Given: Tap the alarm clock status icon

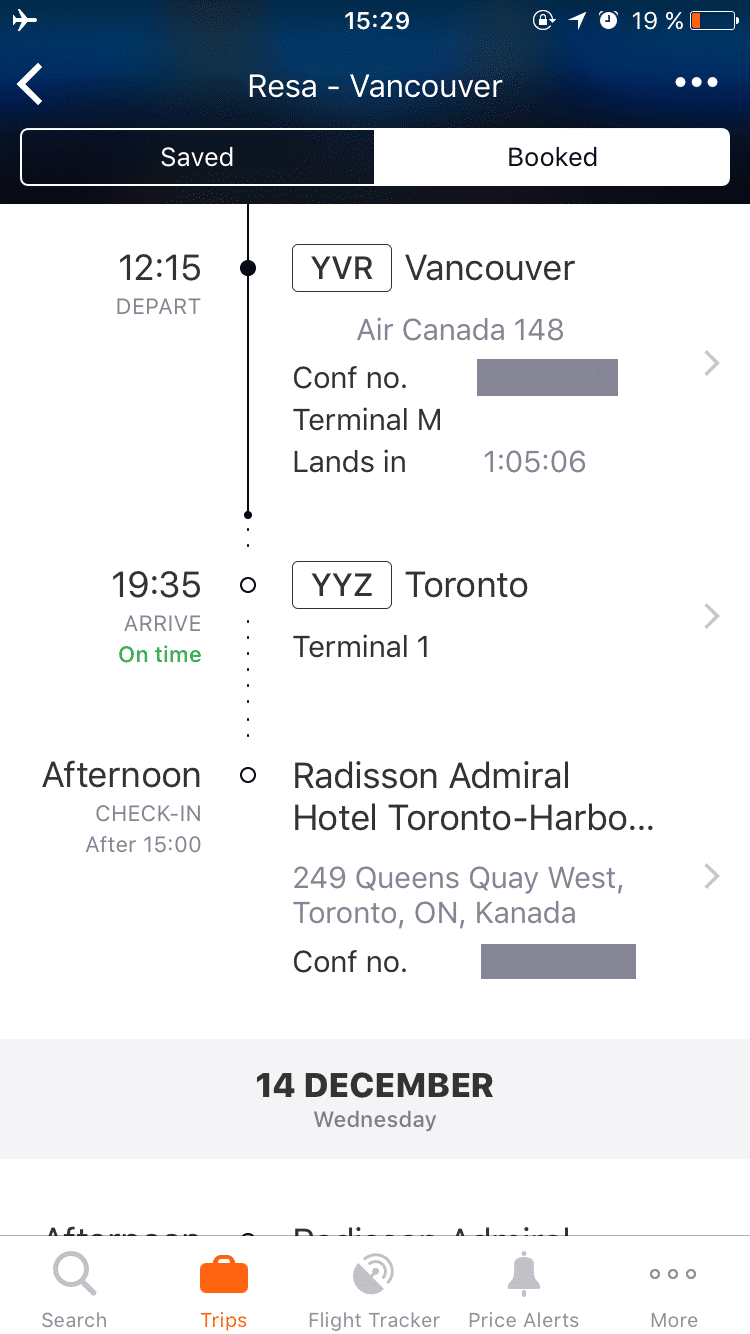Looking at the screenshot, I should click(608, 21).
